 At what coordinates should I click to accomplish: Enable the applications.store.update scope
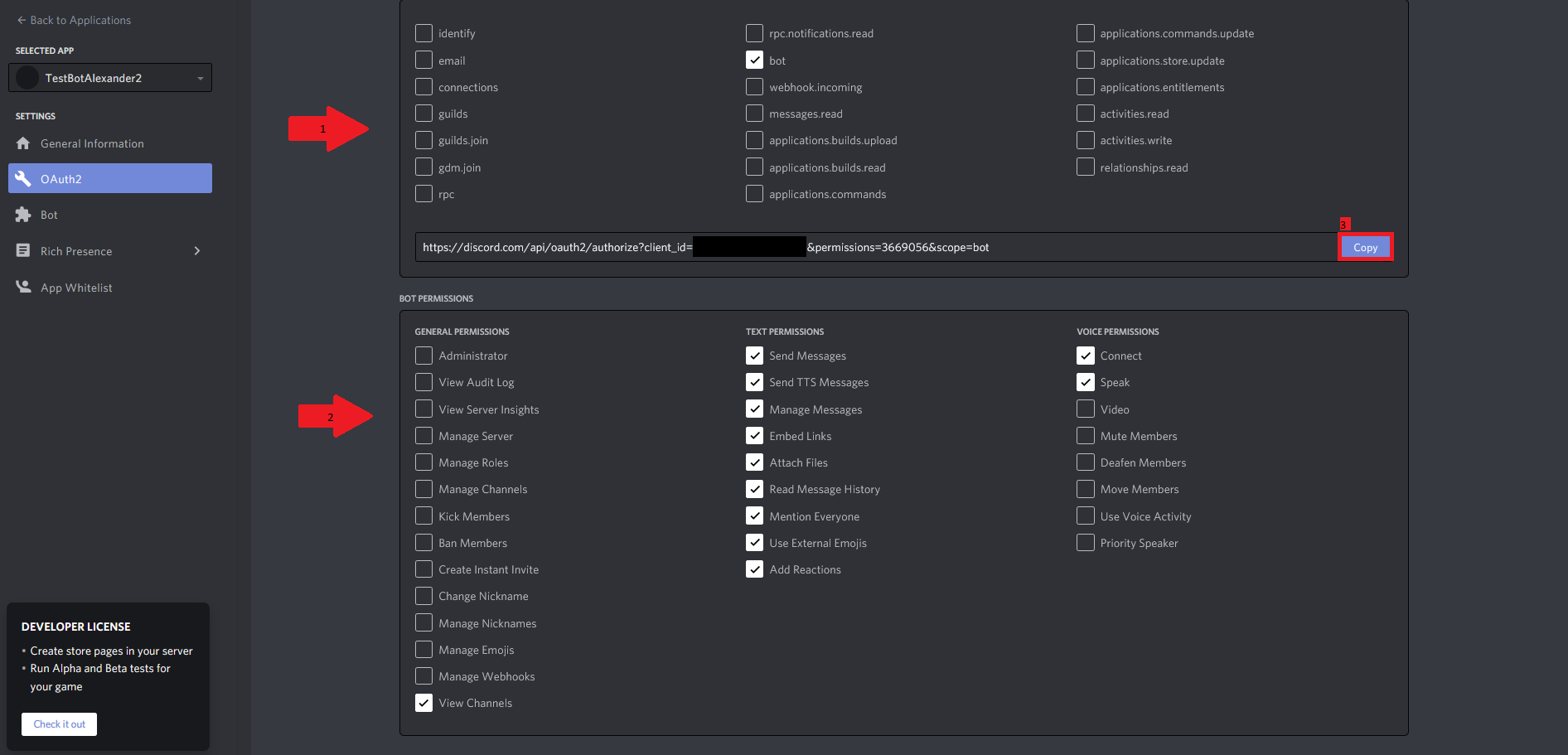1085,60
